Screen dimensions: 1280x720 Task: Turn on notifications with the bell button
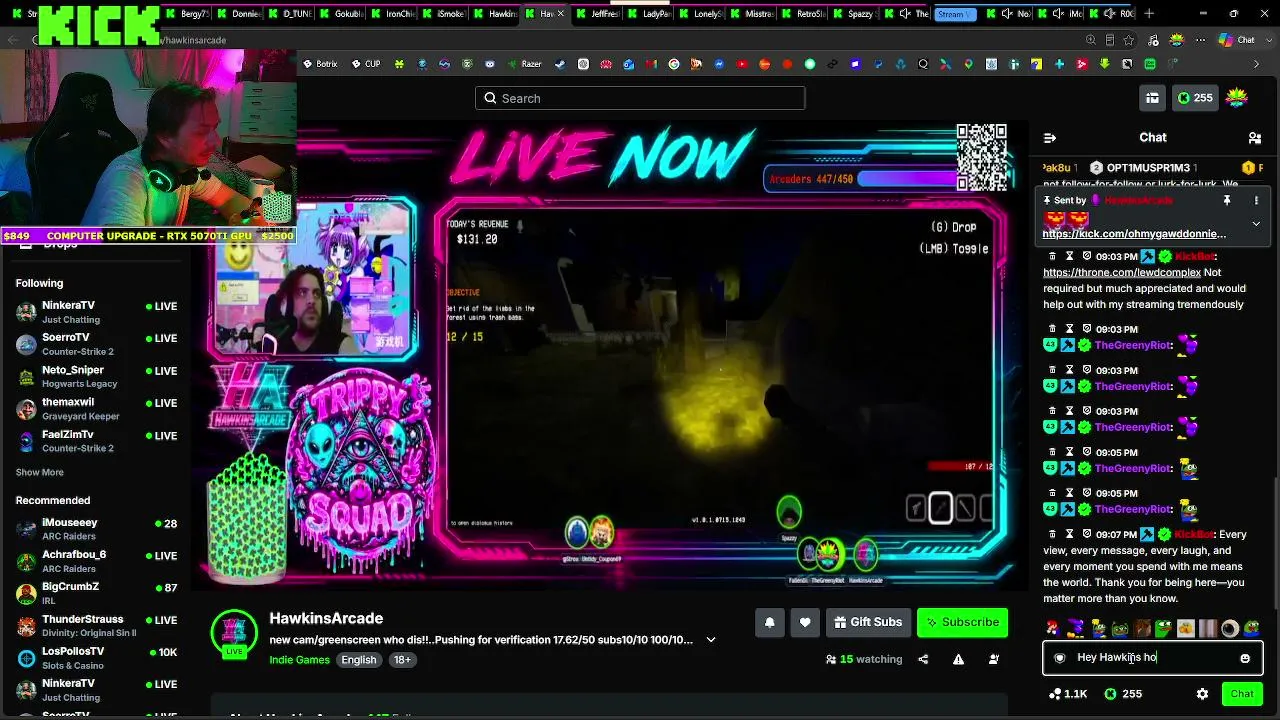coord(769,622)
